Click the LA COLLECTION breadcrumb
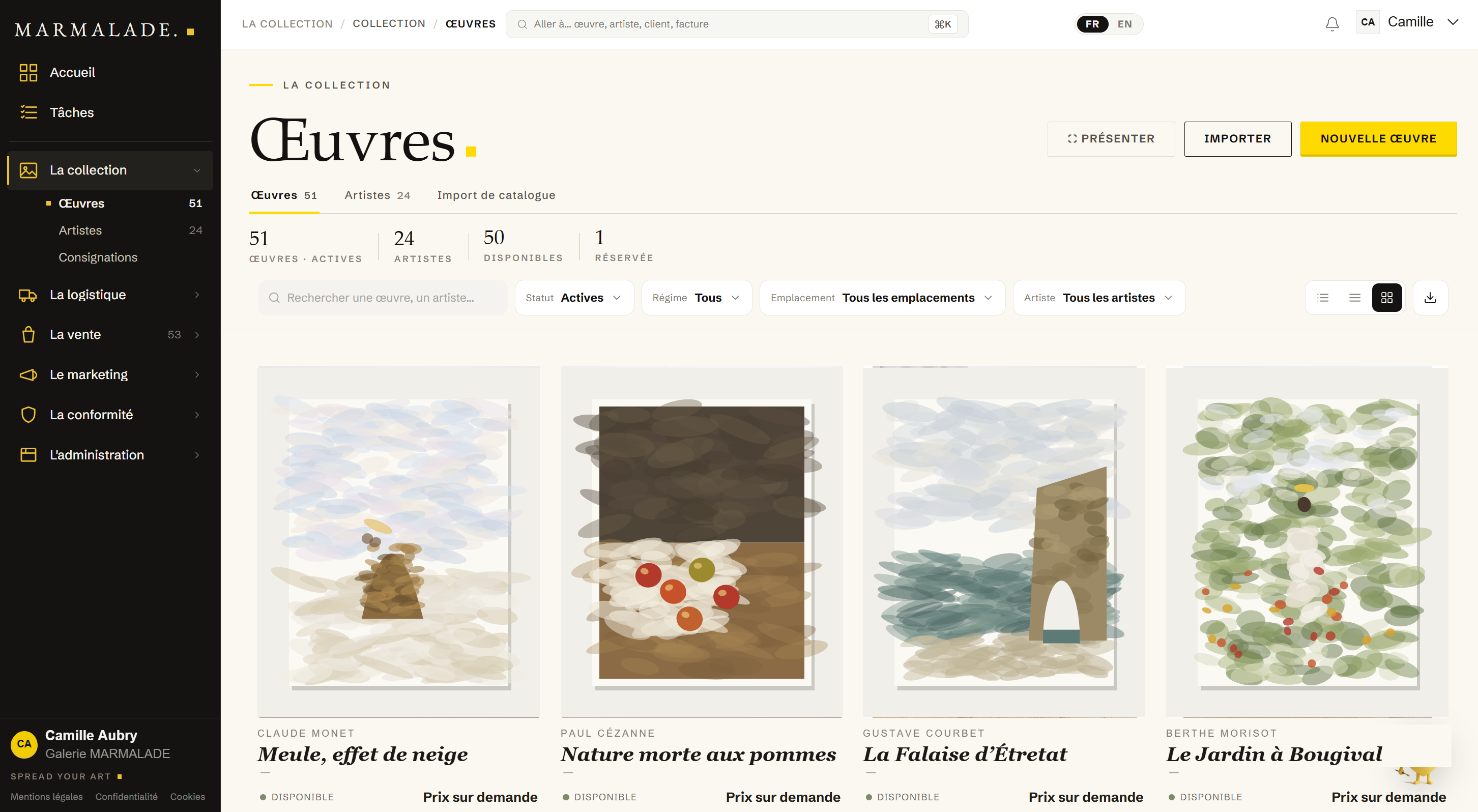 pyautogui.click(x=287, y=24)
